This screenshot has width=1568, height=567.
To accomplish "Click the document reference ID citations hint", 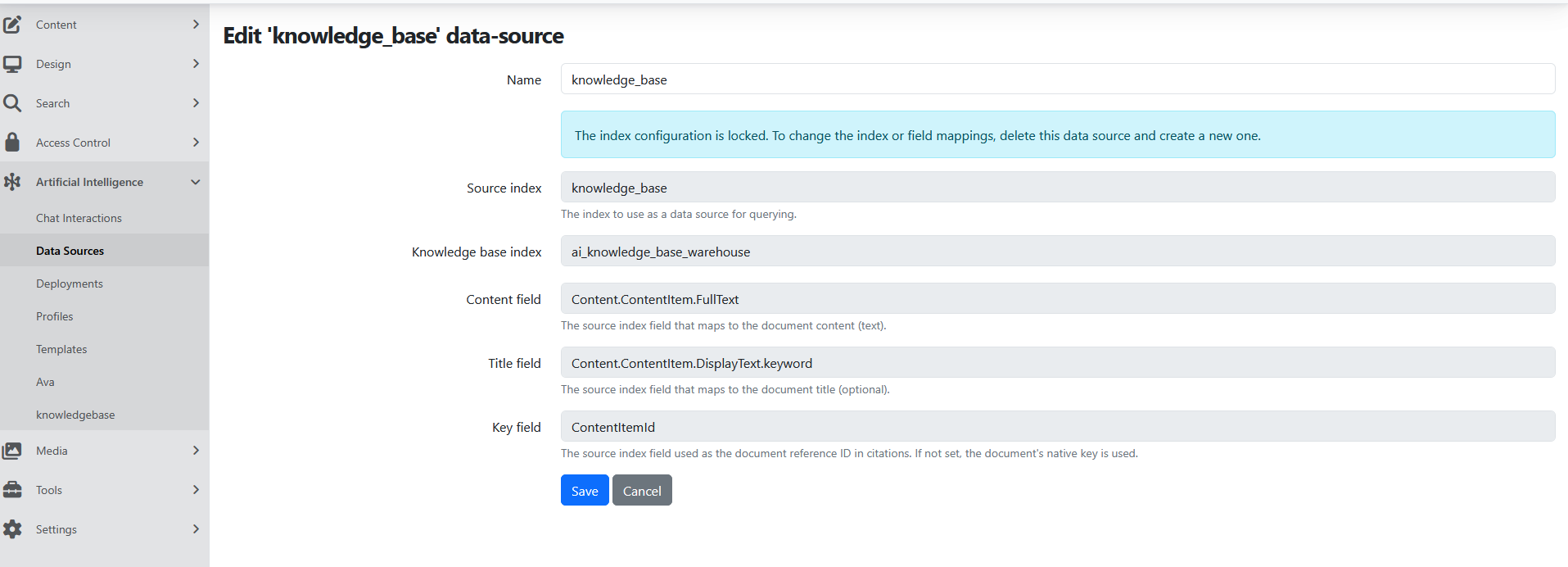I will [849, 453].
